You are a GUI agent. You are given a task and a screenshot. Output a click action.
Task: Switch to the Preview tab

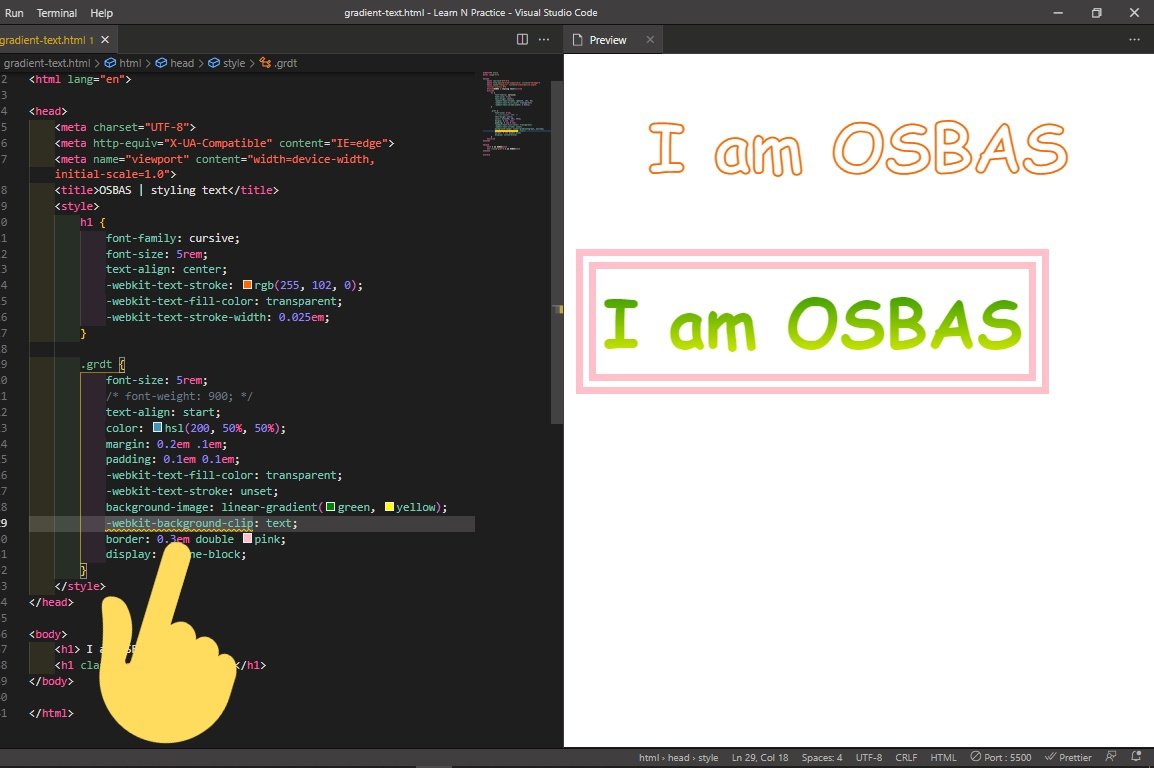pos(607,40)
